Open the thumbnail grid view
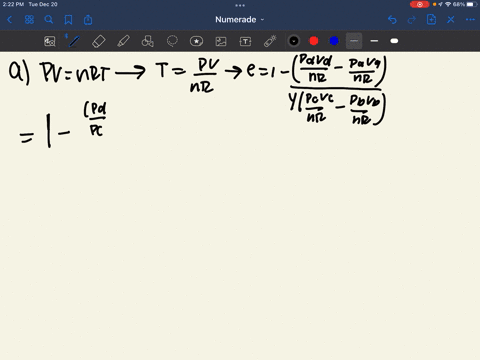 pyautogui.click(x=29, y=20)
